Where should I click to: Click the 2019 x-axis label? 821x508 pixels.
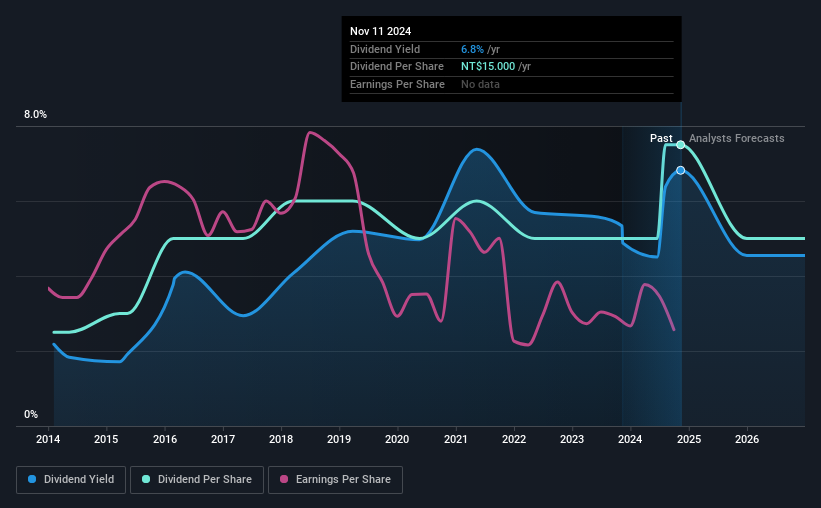coord(339,439)
